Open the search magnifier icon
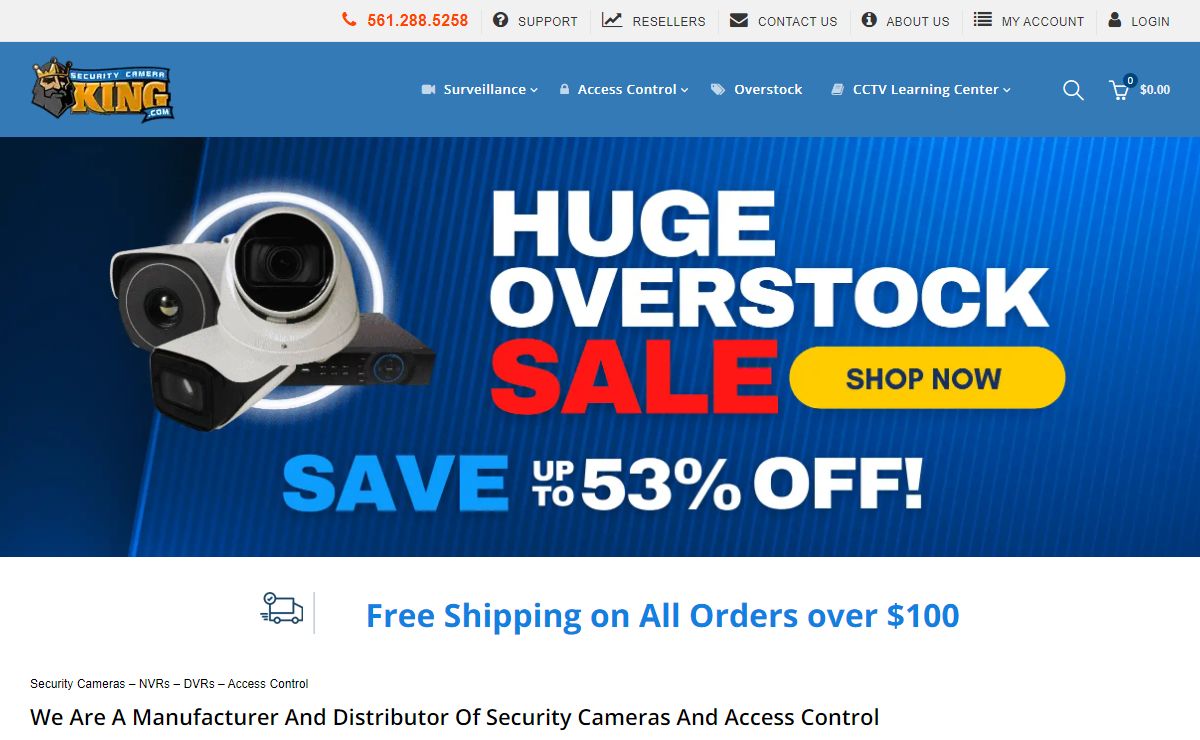 coord(1073,90)
